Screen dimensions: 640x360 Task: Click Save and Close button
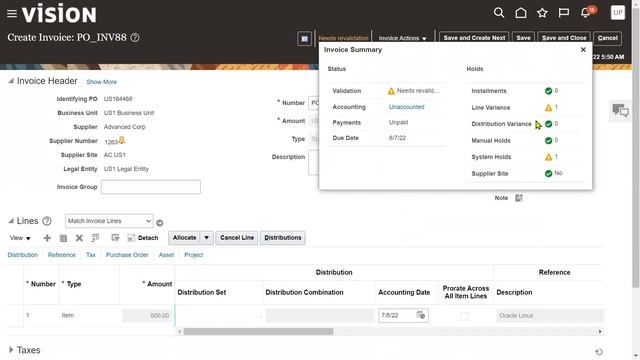(x=564, y=38)
